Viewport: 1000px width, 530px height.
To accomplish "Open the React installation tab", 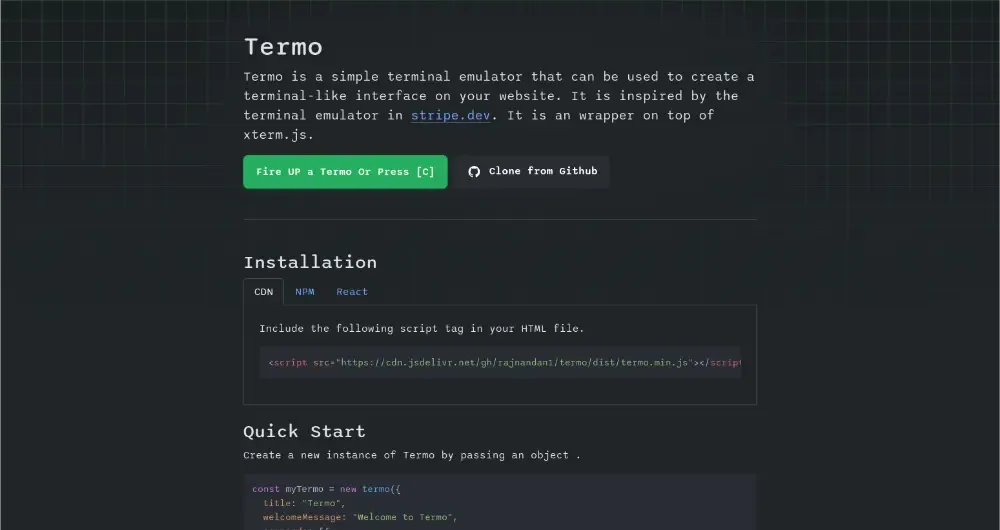I will pyautogui.click(x=352, y=292).
